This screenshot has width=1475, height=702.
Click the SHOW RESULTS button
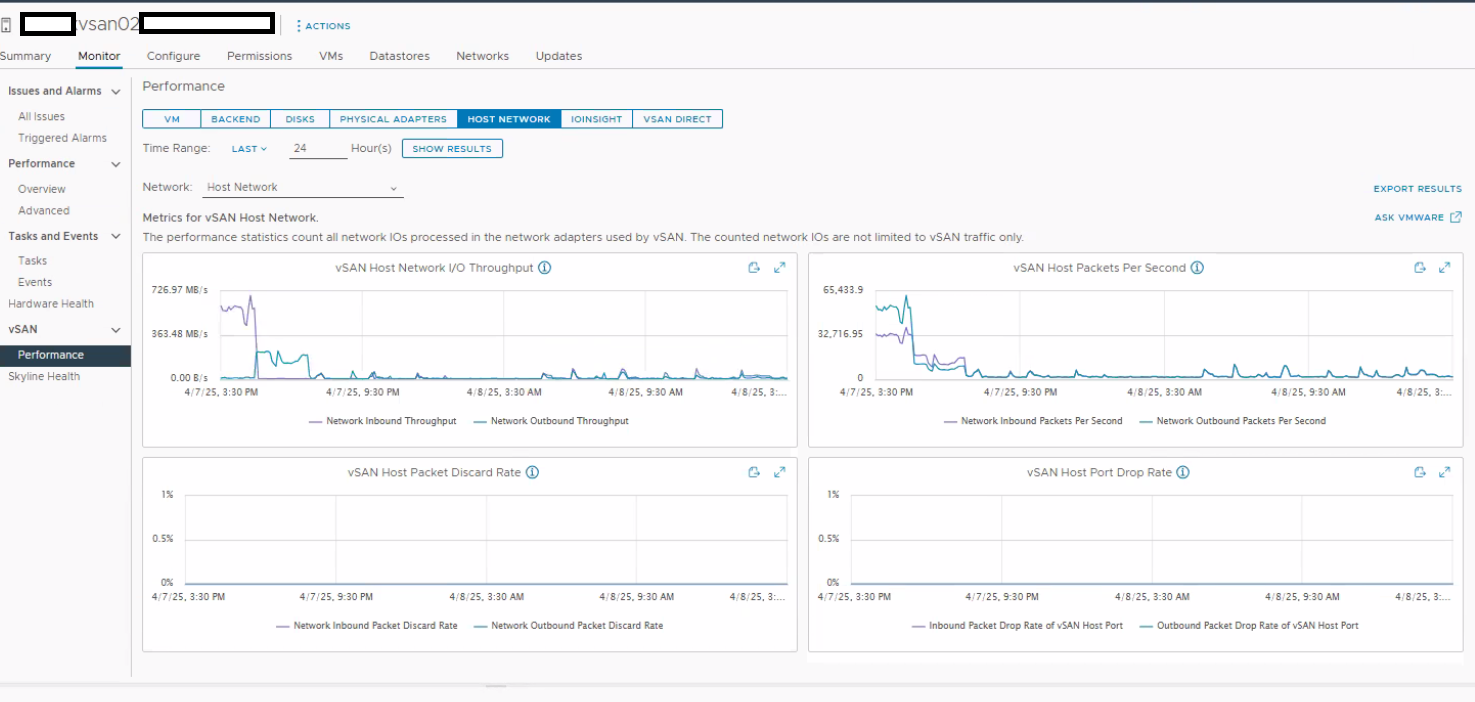pos(452,149)
